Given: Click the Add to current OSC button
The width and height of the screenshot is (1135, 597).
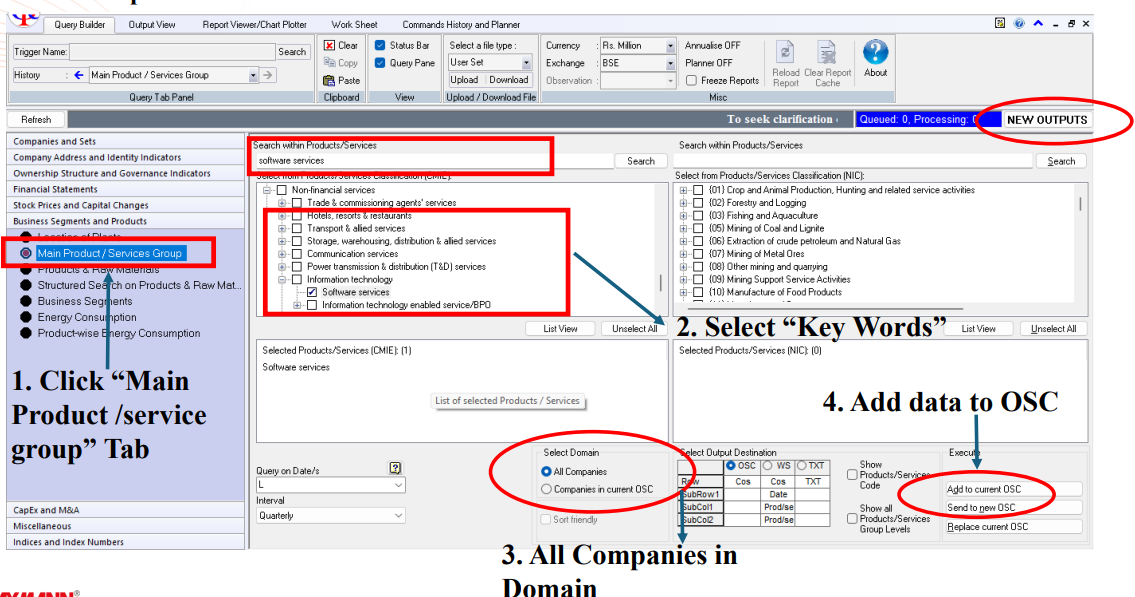Looking at the screenshot, I should coord(1012,489).
